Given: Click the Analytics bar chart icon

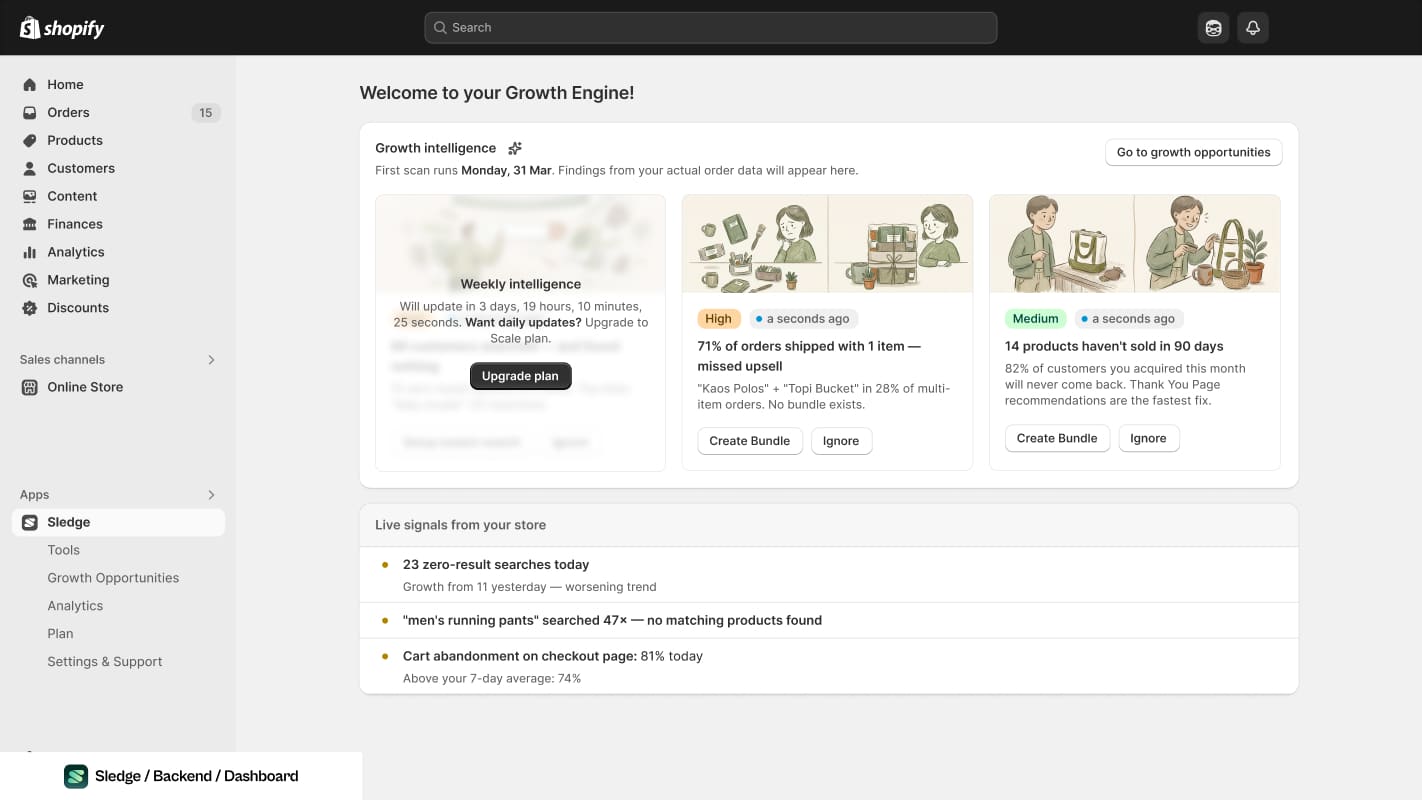Looking at the screenshot, I should pos(30,253).
